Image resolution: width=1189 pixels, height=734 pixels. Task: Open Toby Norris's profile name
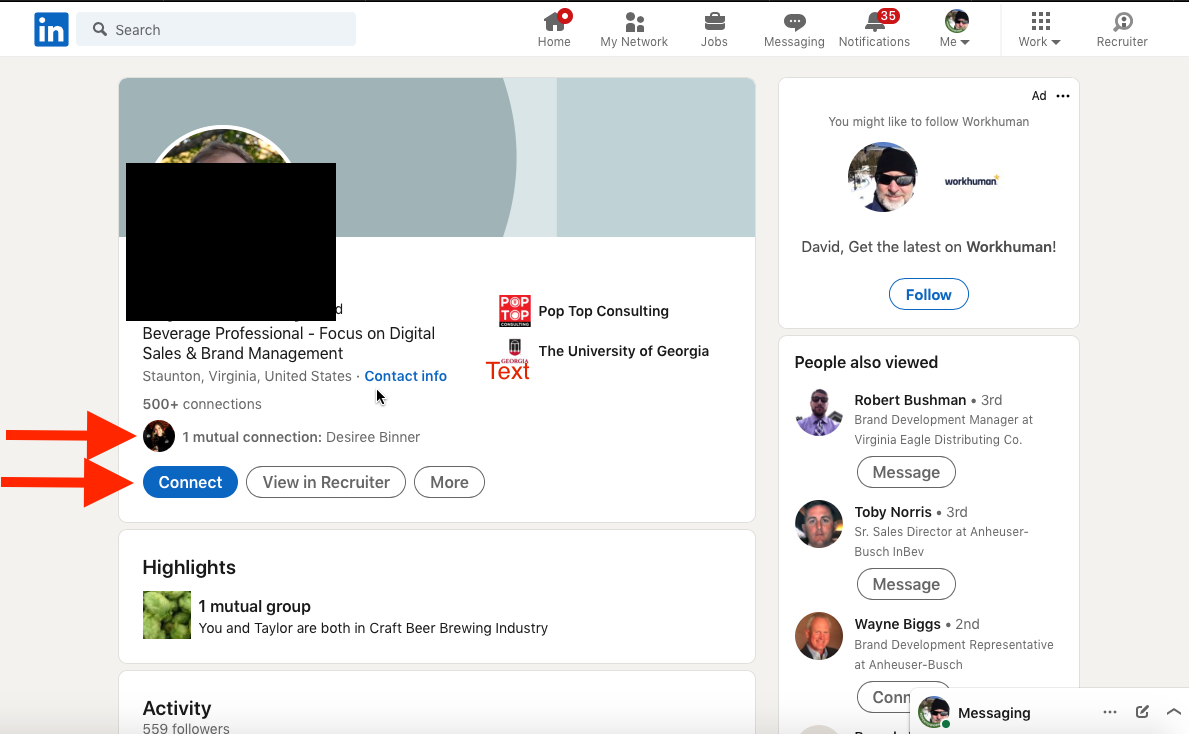point(893,512)
